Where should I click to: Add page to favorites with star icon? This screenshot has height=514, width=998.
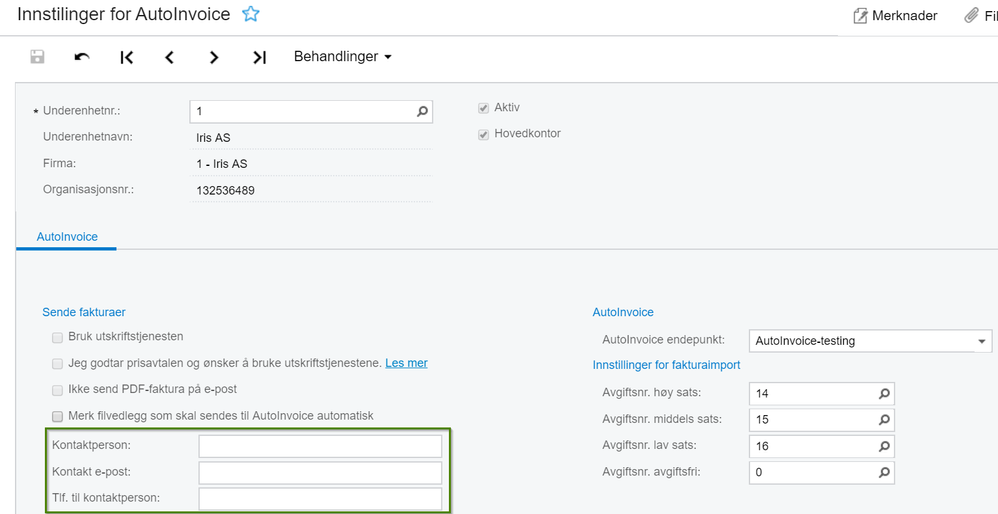[x=251, y=15]
